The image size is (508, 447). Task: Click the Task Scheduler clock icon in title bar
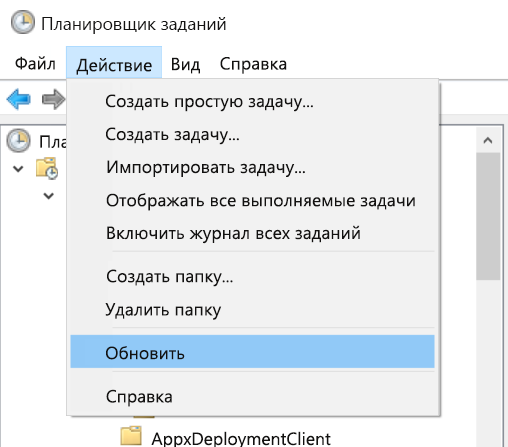point(23,22)
